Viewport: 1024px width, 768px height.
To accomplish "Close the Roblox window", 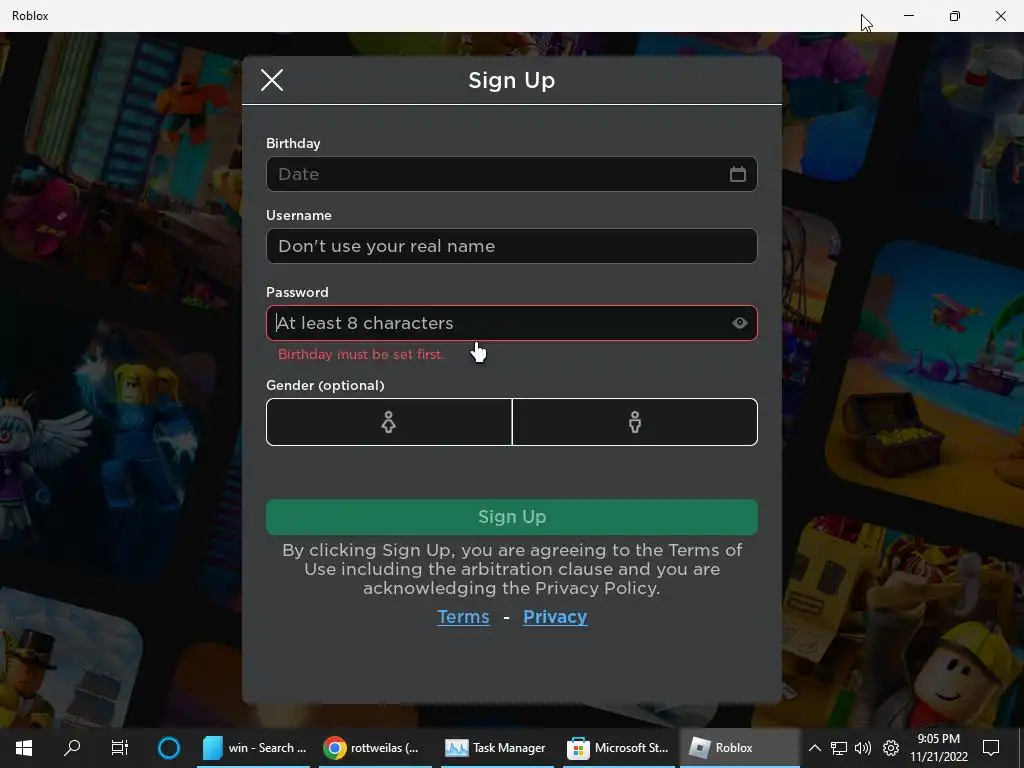I will click(1000, 16).
